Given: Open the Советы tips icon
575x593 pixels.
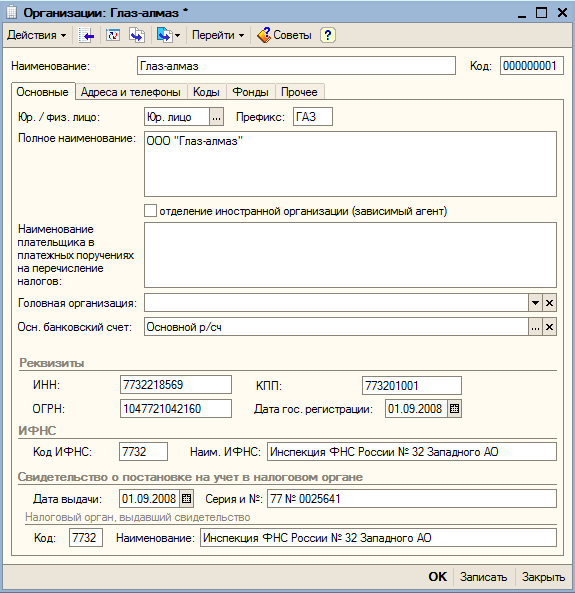Looking at the screenshot, I should [x=264, y=35].
